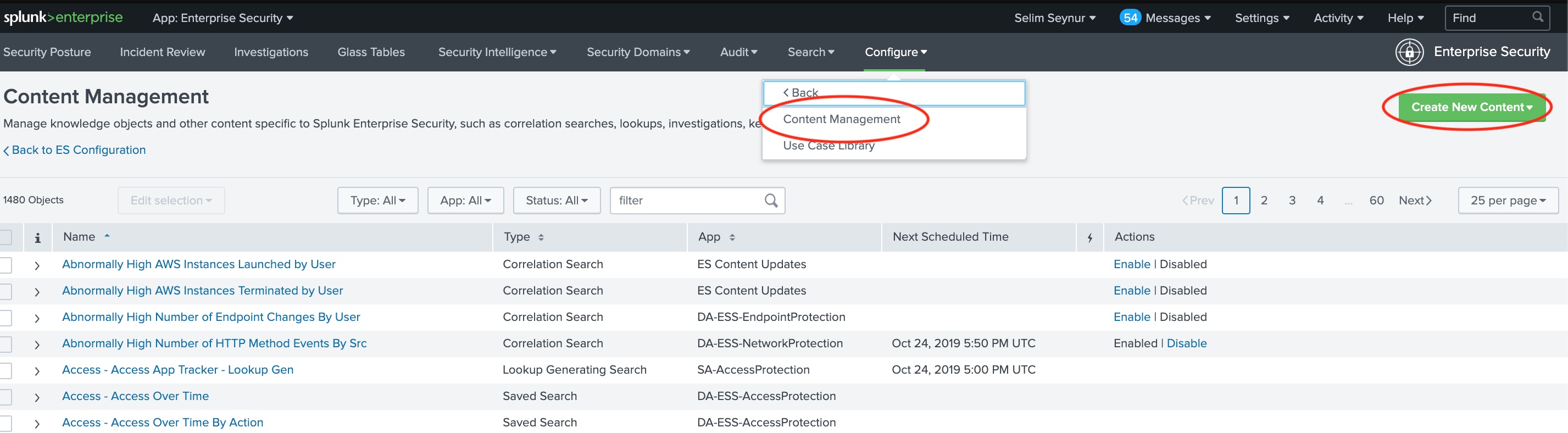The image size is (1568, 433).
Task: Tick checkbox for Abnormally High AWS Instances Launched
Action: (6, 265)
